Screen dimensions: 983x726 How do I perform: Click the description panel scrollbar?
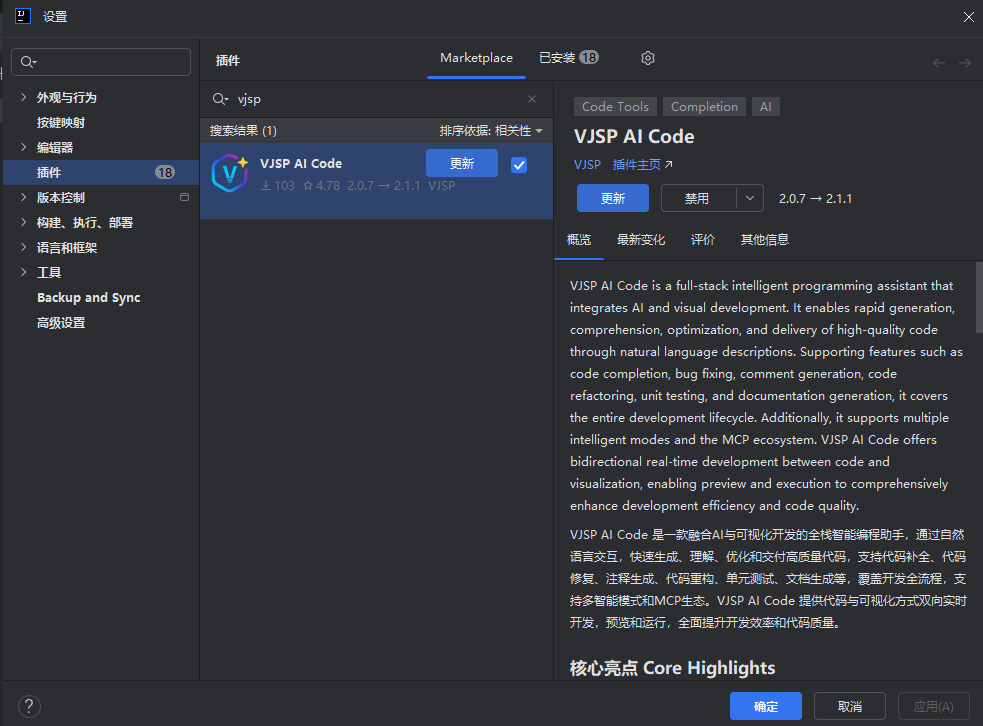click(978, 300)
